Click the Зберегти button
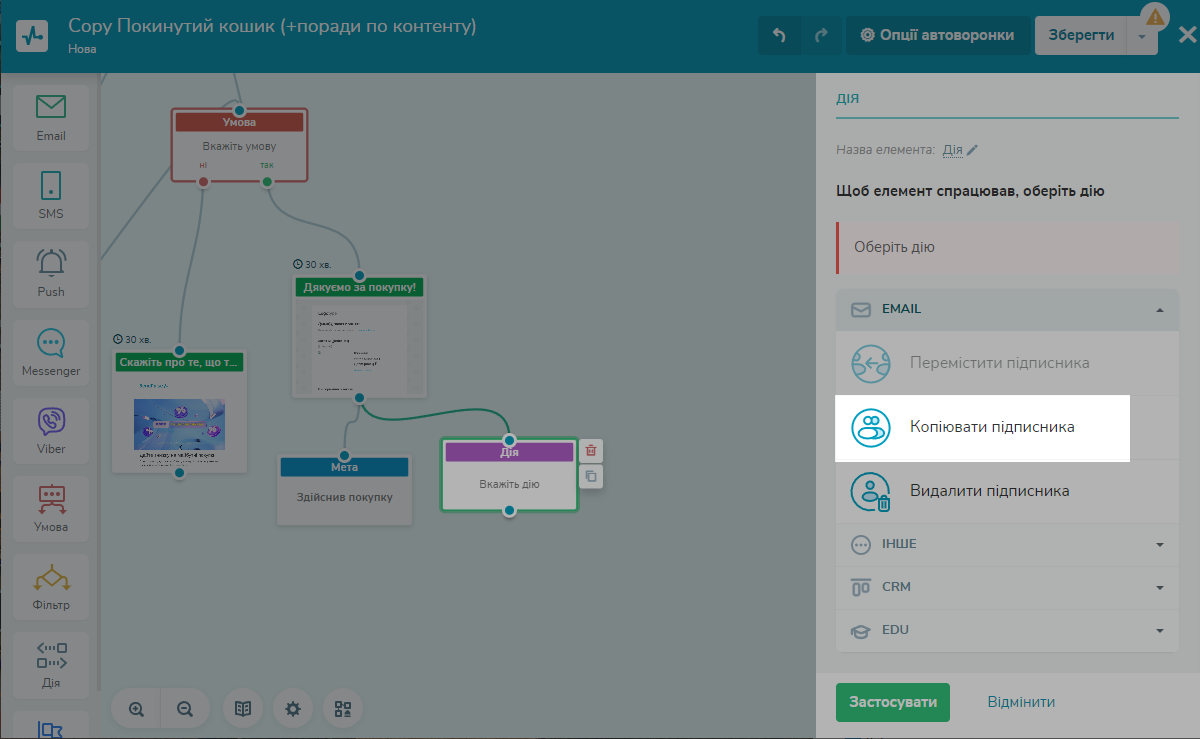 pos(1081,36)
